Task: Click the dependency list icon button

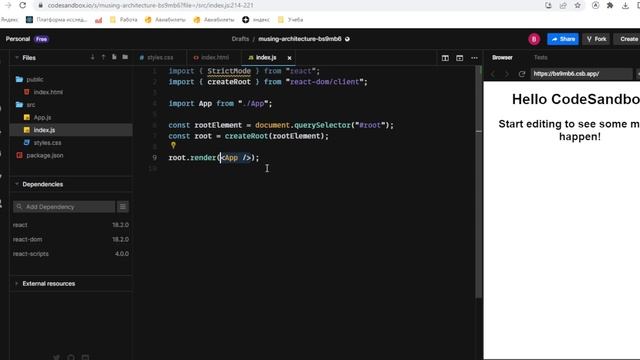Action: 123,207
